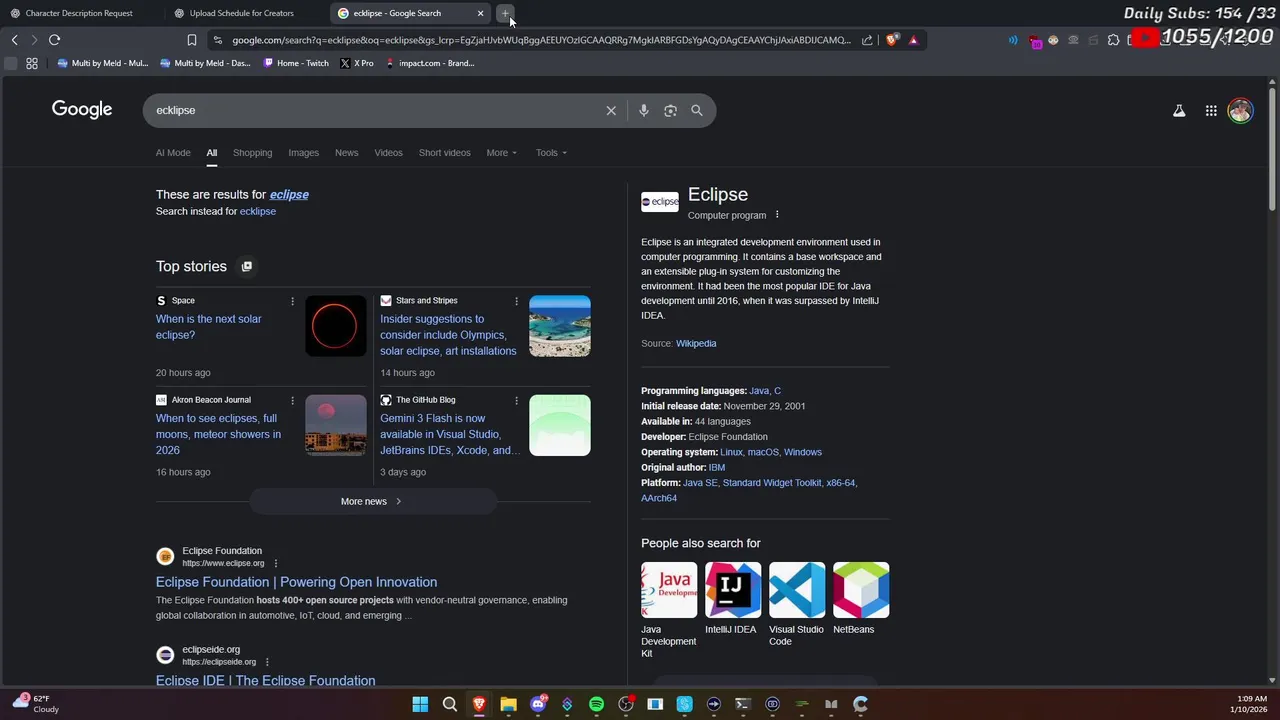Reload the page
This screenshot has height=720, width=1280.
[54, 40]
